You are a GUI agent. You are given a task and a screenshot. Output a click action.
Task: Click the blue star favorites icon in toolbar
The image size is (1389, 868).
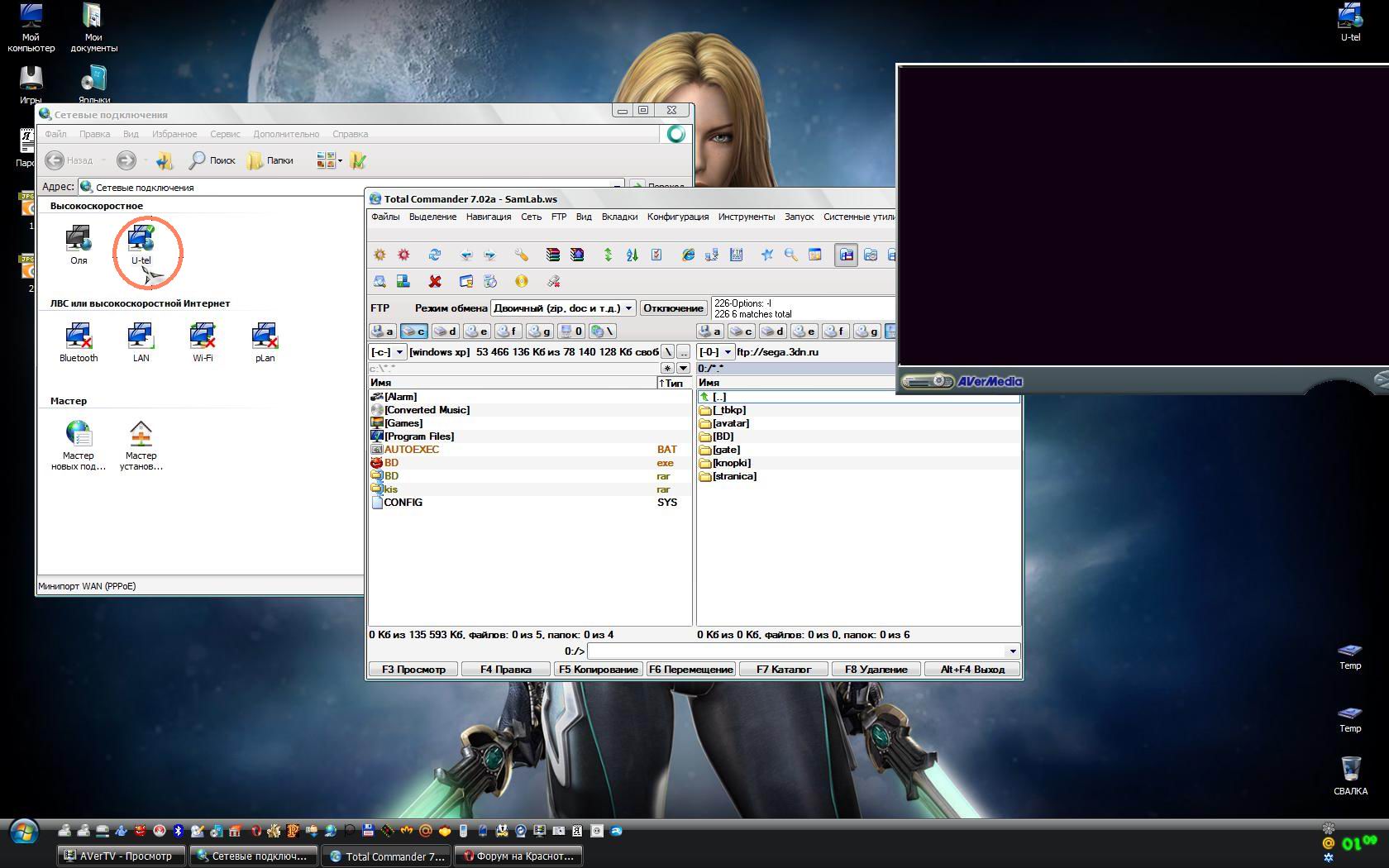point(767,255)
